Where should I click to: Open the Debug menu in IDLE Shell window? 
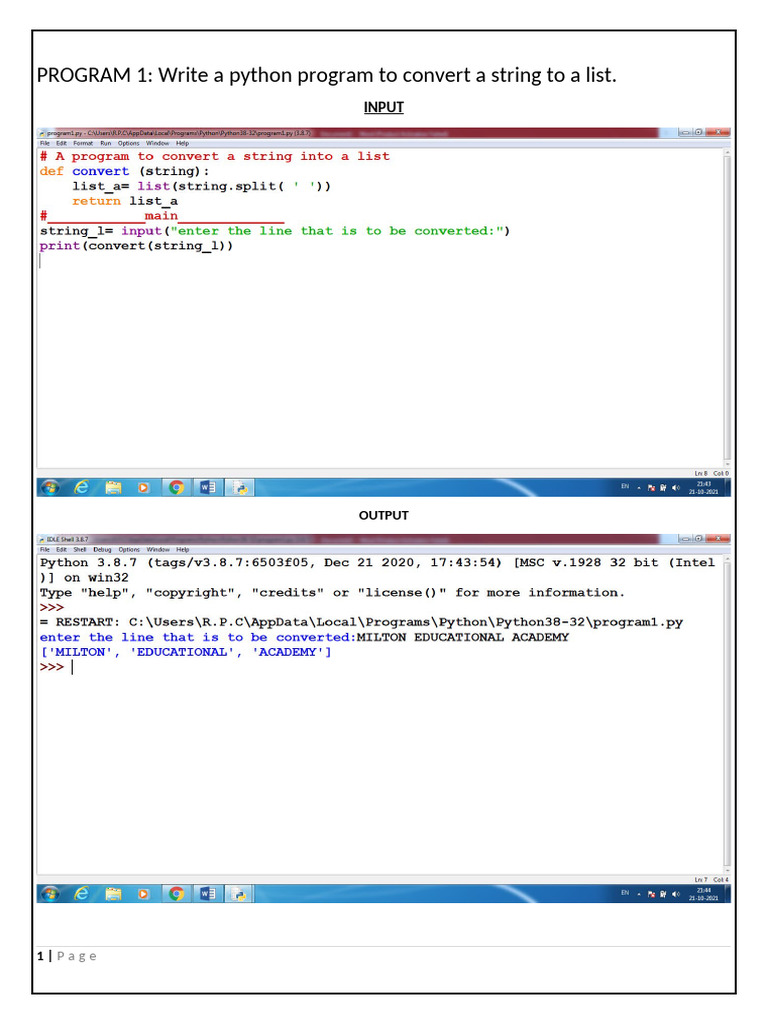point(102,549)
